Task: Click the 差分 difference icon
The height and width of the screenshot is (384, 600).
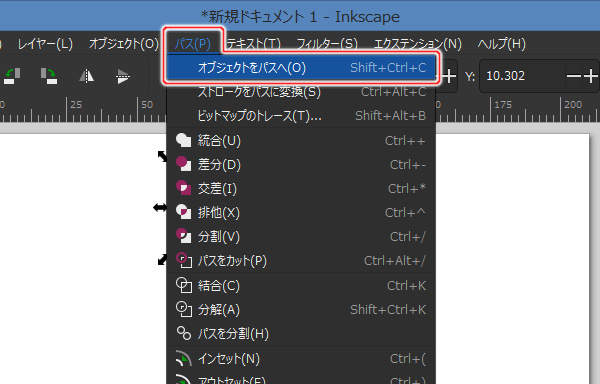Action: [x=184, y=164]
